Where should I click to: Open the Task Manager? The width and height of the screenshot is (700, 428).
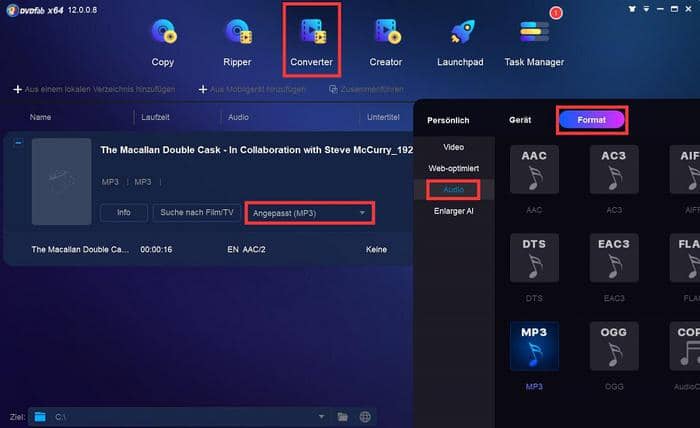[x=534, y=42]
